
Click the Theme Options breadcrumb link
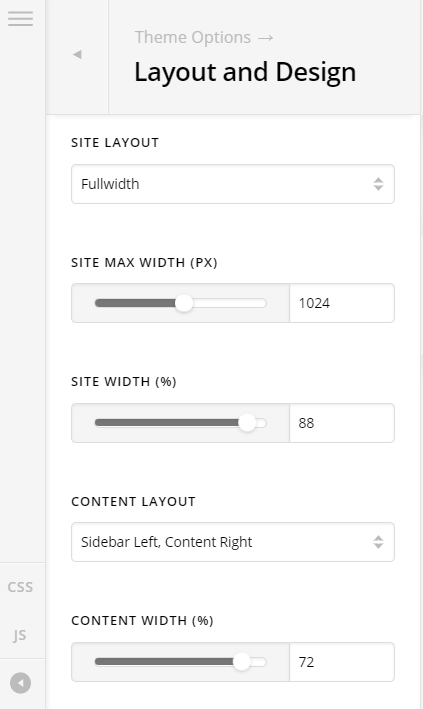tap(193, 37)
